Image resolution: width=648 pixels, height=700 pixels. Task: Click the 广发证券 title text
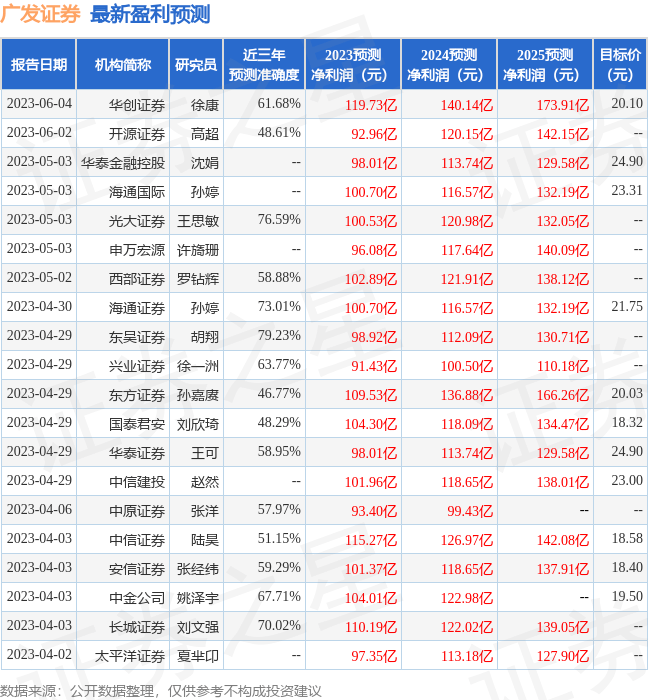(x=41, y=15)
